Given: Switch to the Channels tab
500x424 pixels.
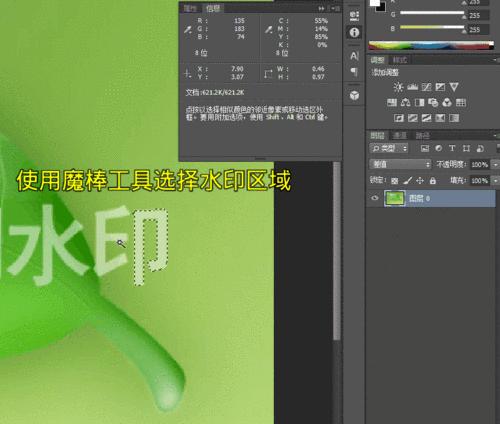Looking at the screenshot, I should point(399,135).
